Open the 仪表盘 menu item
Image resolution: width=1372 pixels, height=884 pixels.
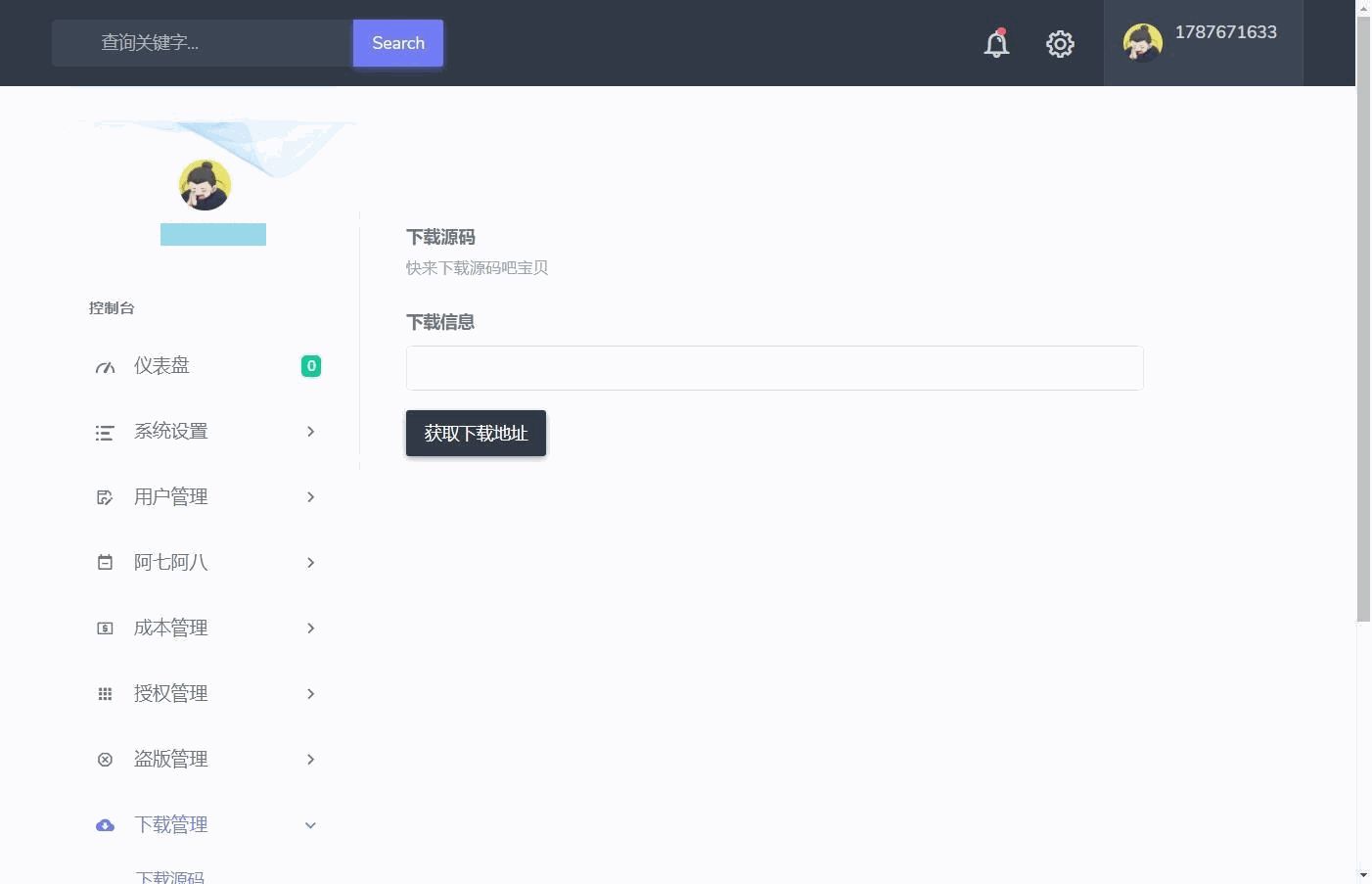point(161,366)
